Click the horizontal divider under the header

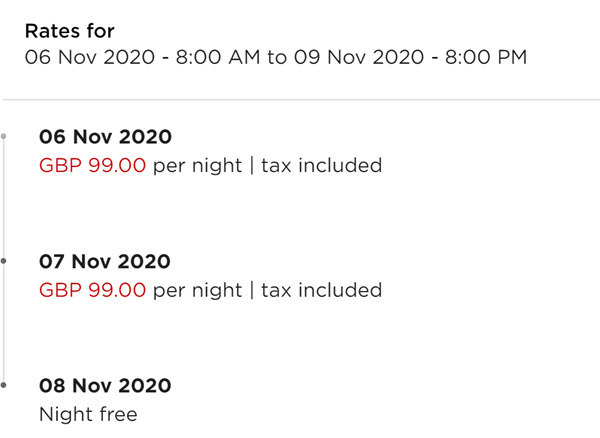(301, 99)
